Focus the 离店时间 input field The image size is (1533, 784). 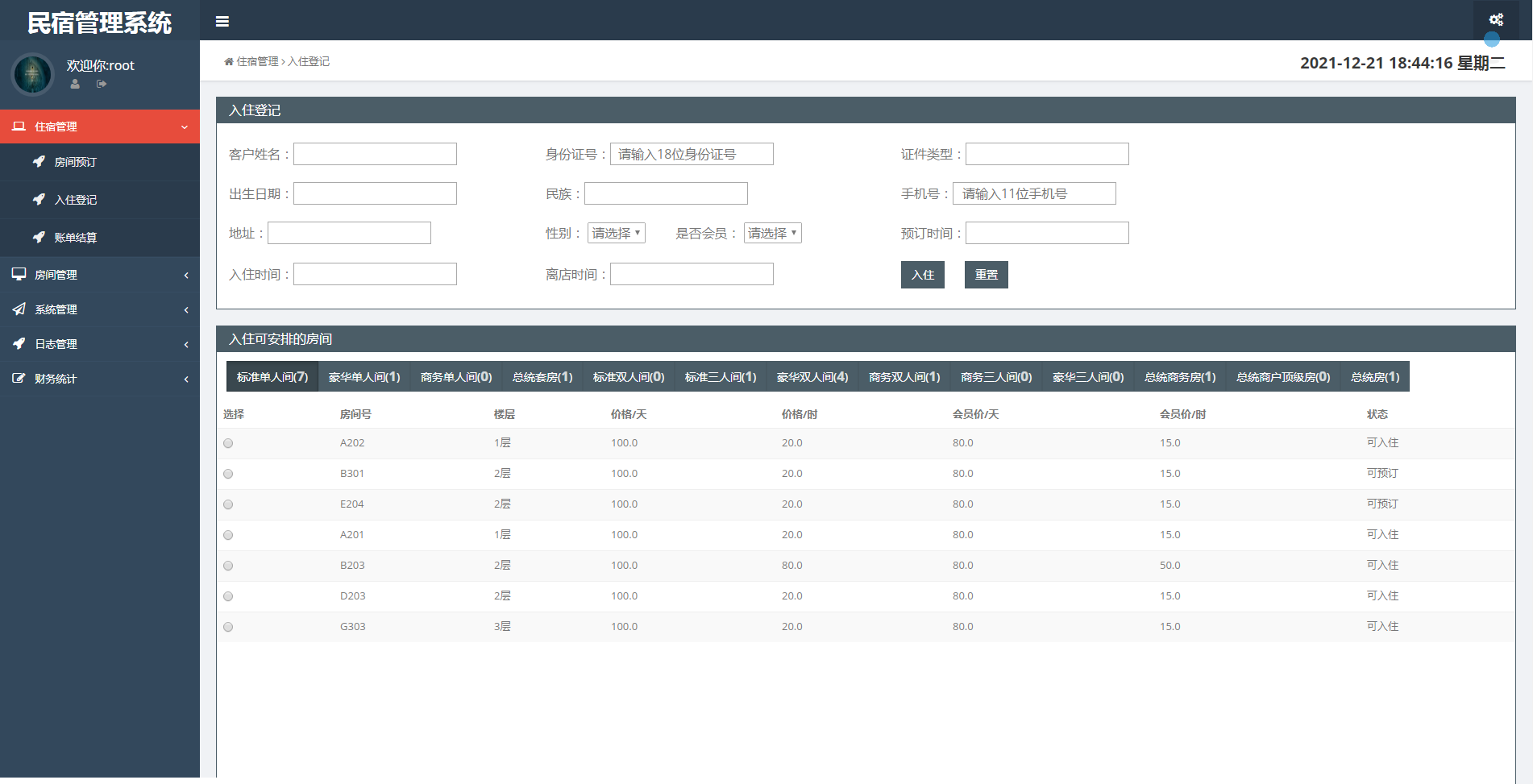pos(692,274)
